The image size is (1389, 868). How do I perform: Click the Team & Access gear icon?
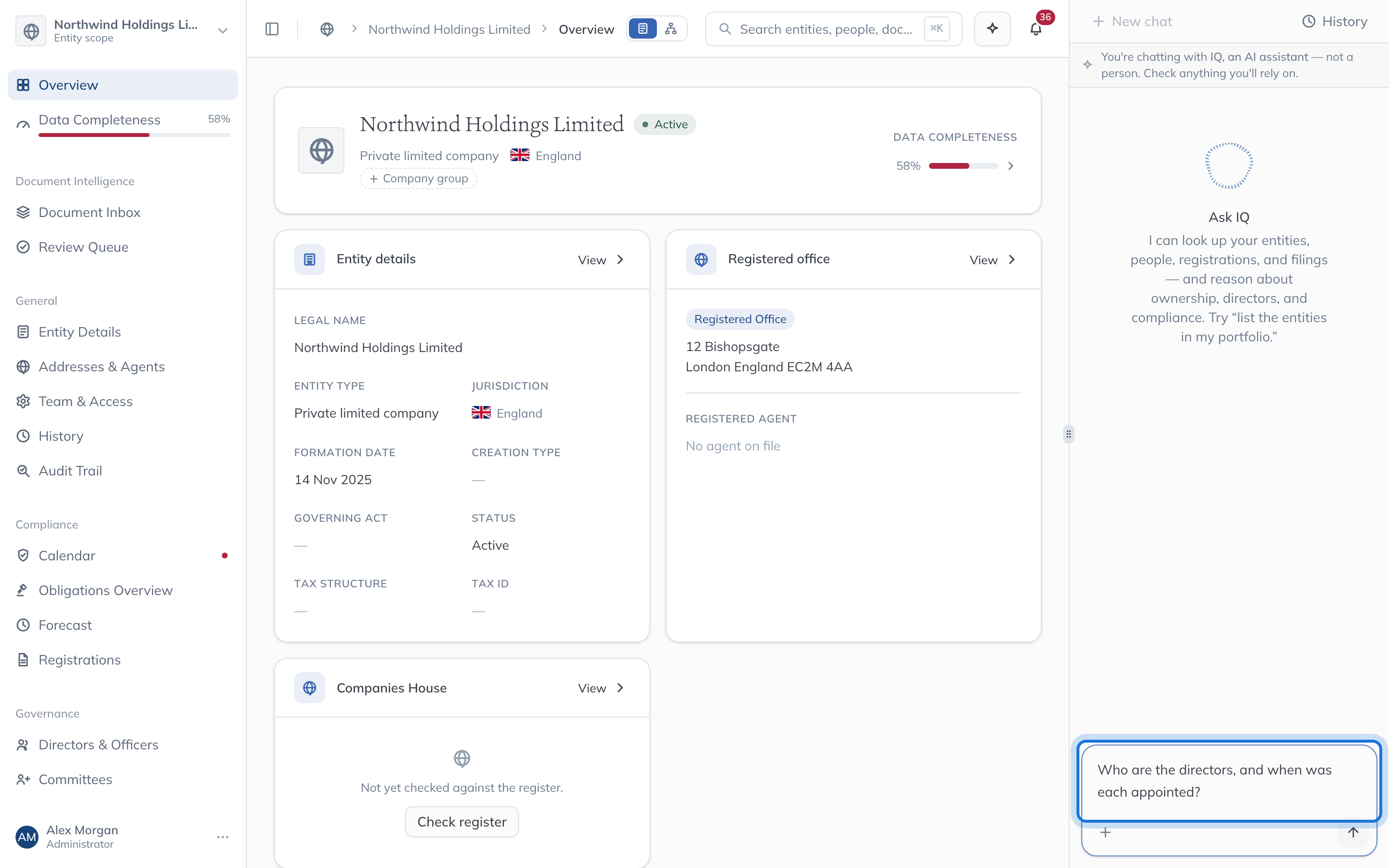tap(23, 401)
